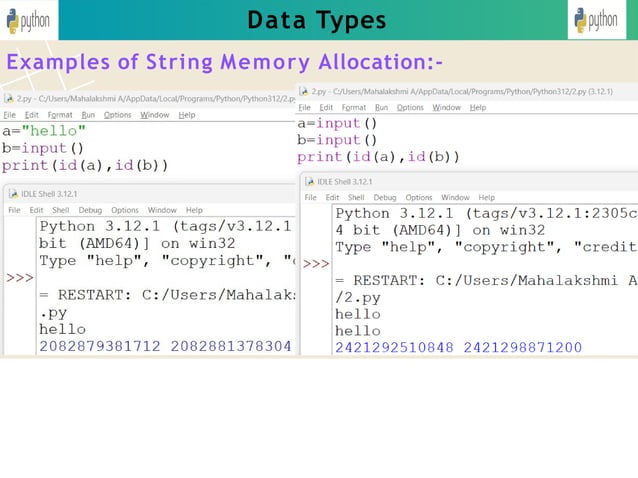638x478 pixels.
Task: Open Shell menu in right IDLE Shell
Action: (x=356, y=198)
